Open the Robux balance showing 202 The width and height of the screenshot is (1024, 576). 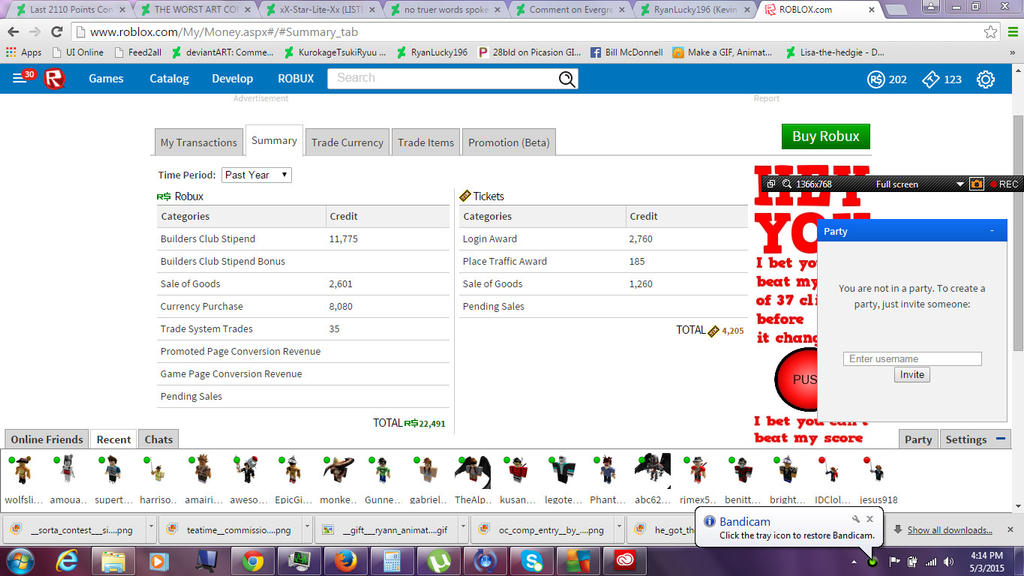pyautogui.click(x=887, y=79)
